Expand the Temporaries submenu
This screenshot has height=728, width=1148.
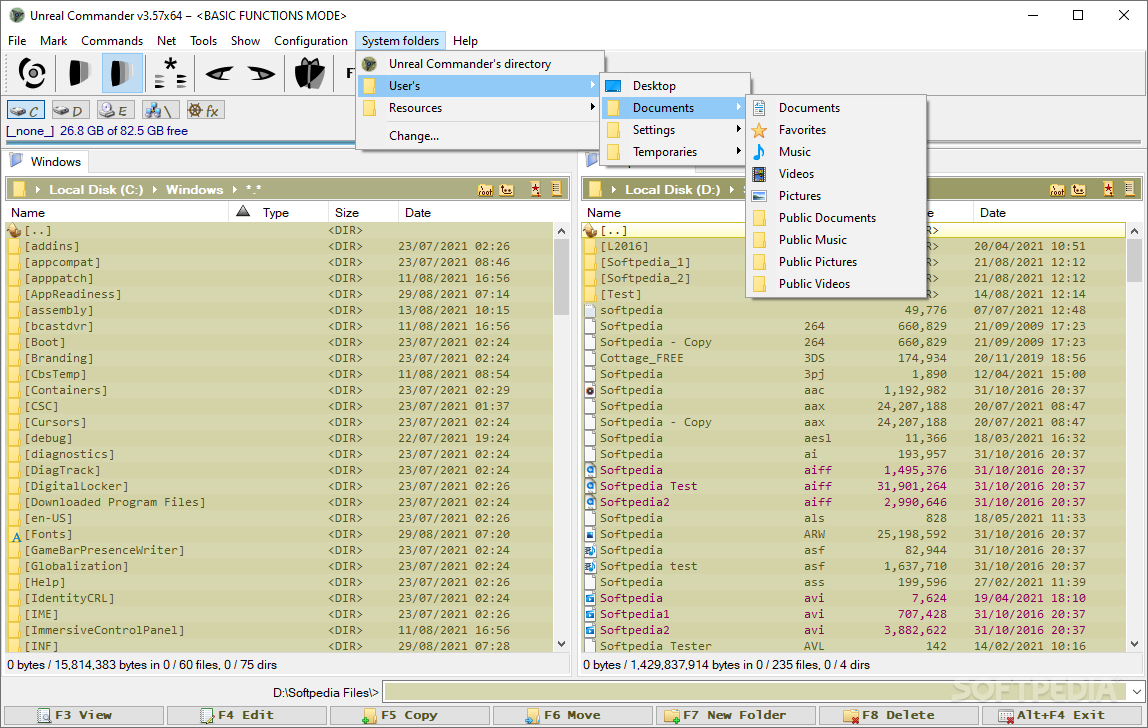674,152
